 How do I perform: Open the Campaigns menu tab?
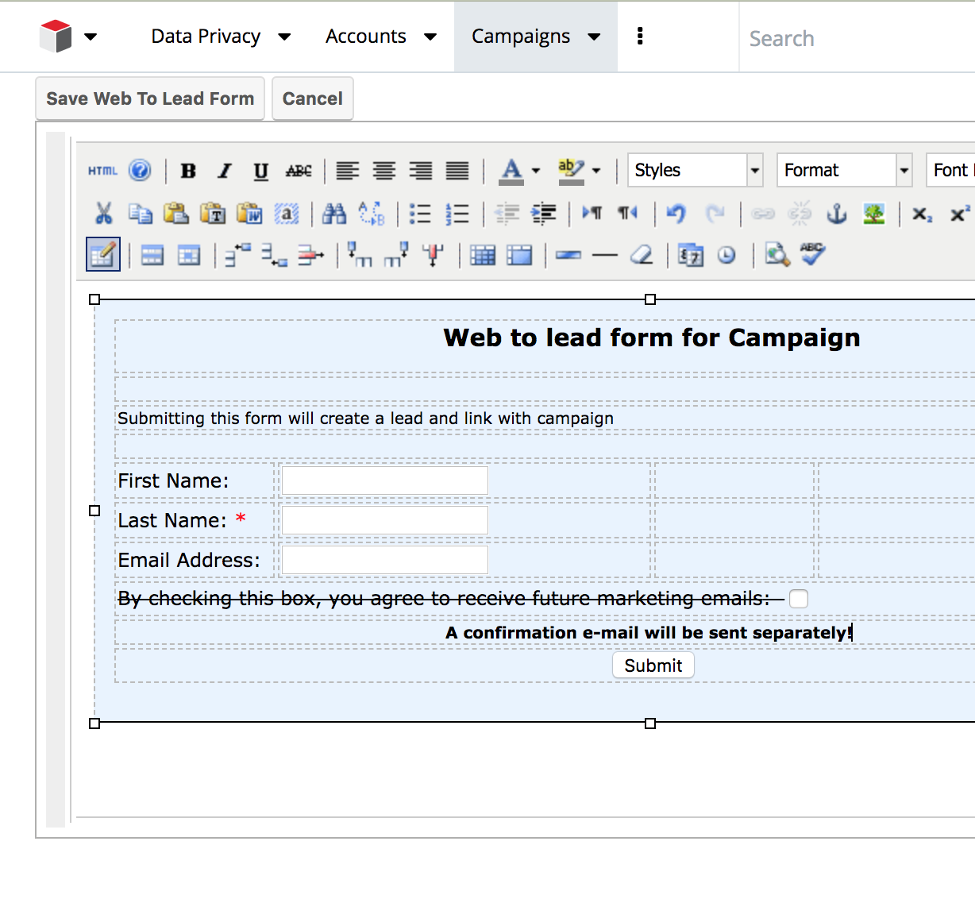coord(535,37)
